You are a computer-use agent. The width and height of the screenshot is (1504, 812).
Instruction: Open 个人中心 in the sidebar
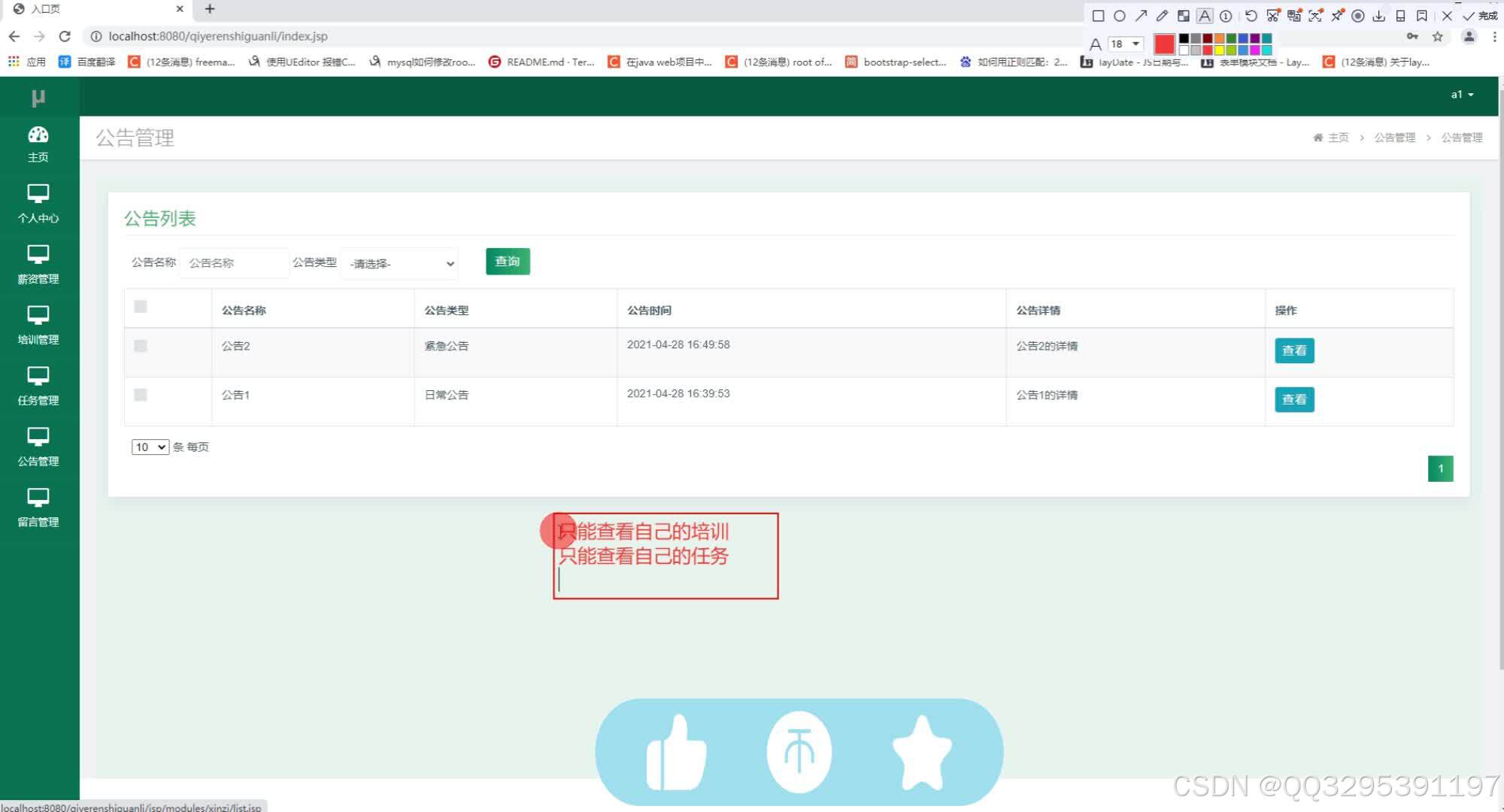38,205
